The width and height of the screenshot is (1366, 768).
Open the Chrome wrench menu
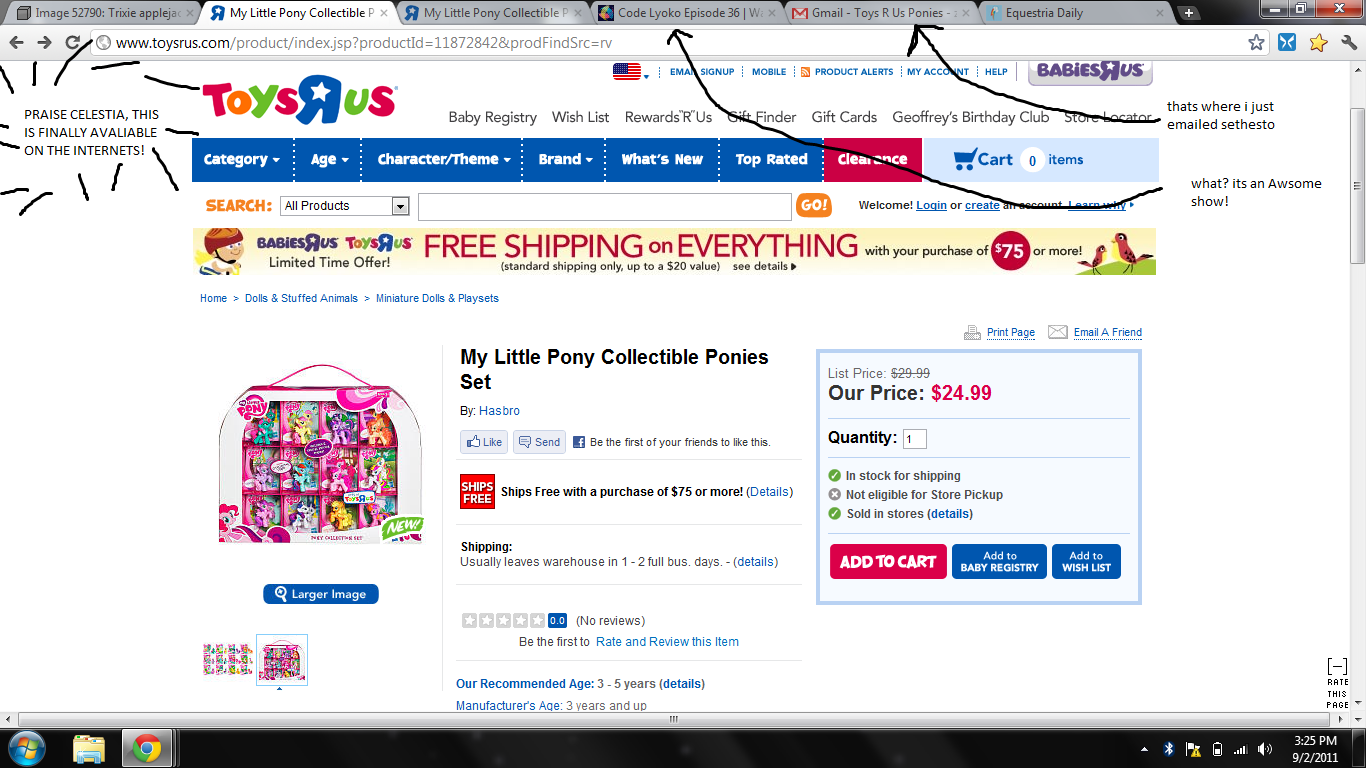1349,43
